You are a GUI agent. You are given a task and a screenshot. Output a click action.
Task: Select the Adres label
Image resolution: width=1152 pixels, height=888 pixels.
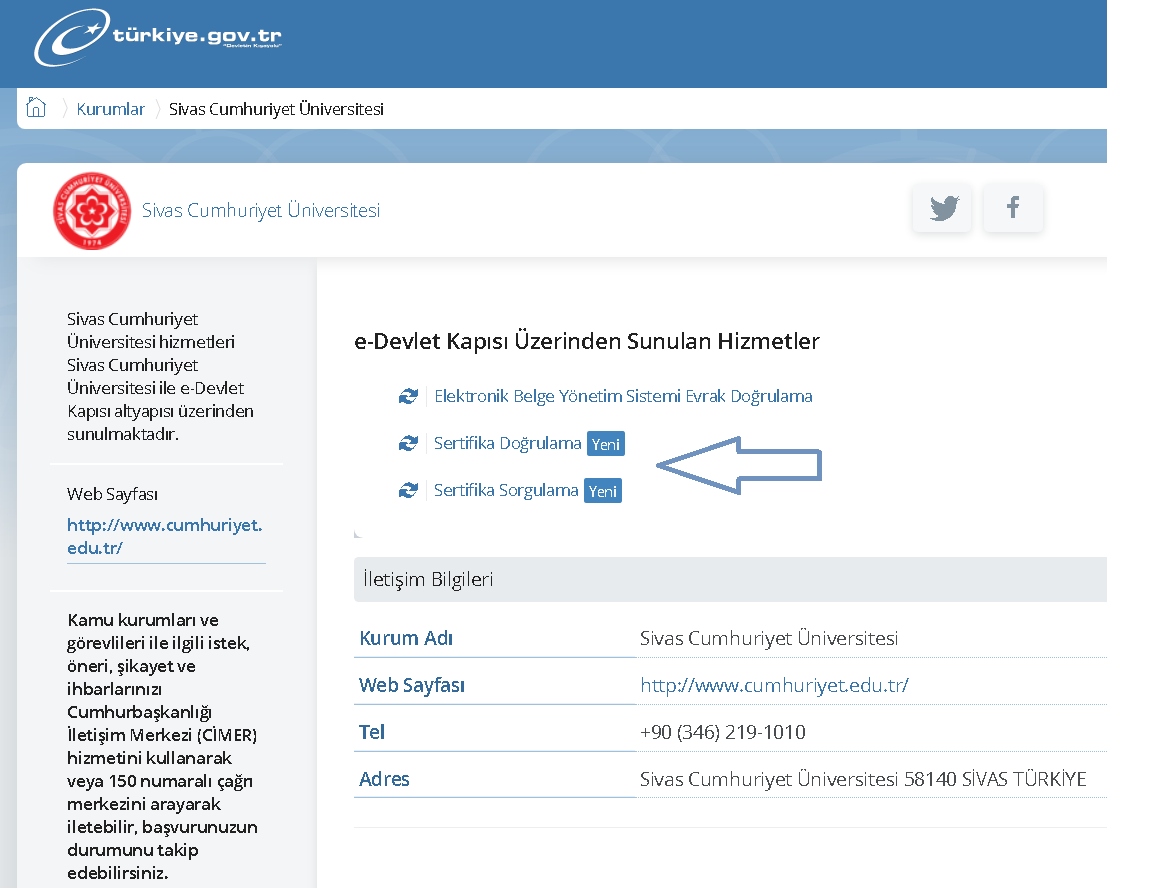point(384,779)
